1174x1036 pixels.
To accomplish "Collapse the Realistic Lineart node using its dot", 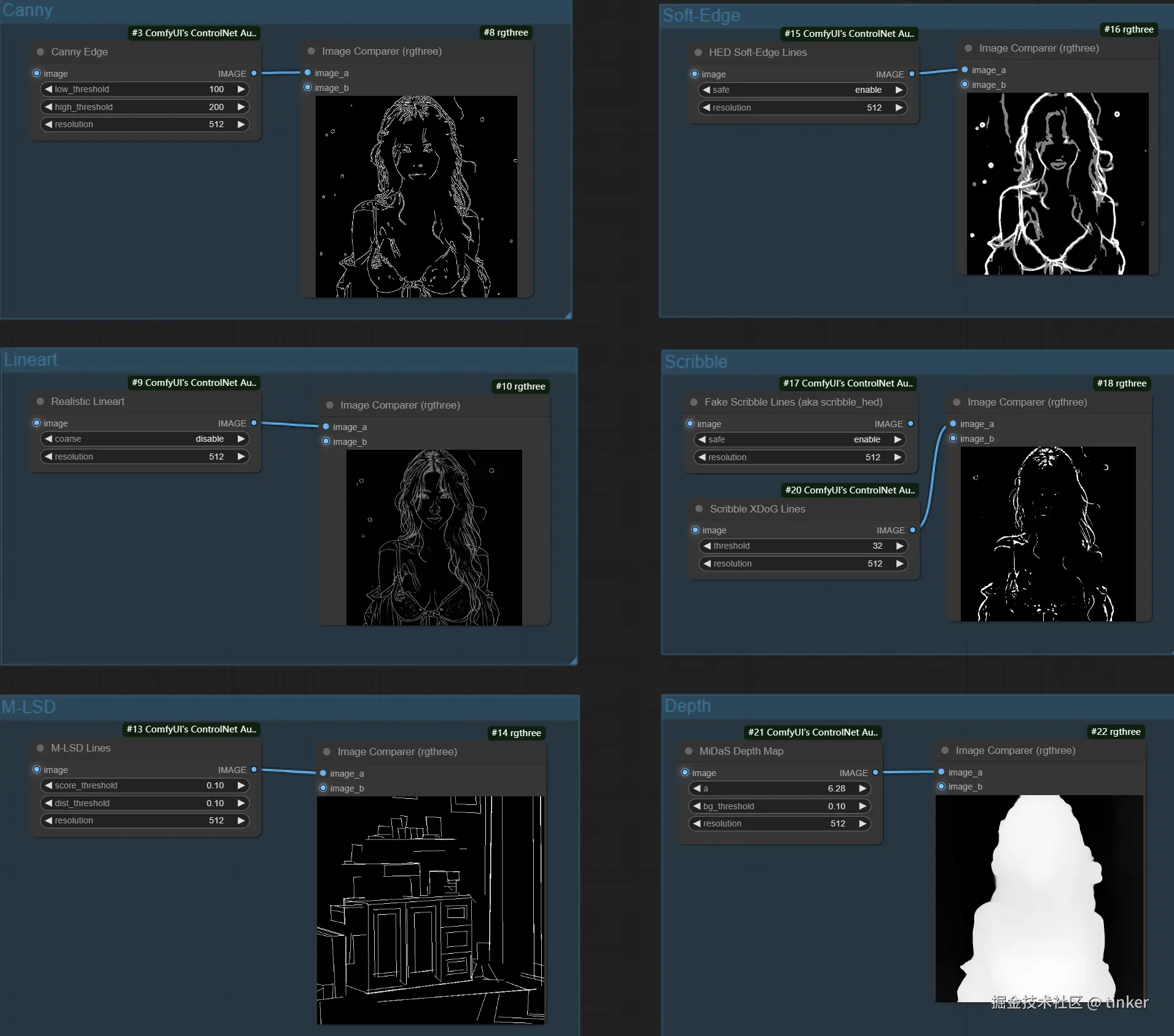I will [41, 402].
